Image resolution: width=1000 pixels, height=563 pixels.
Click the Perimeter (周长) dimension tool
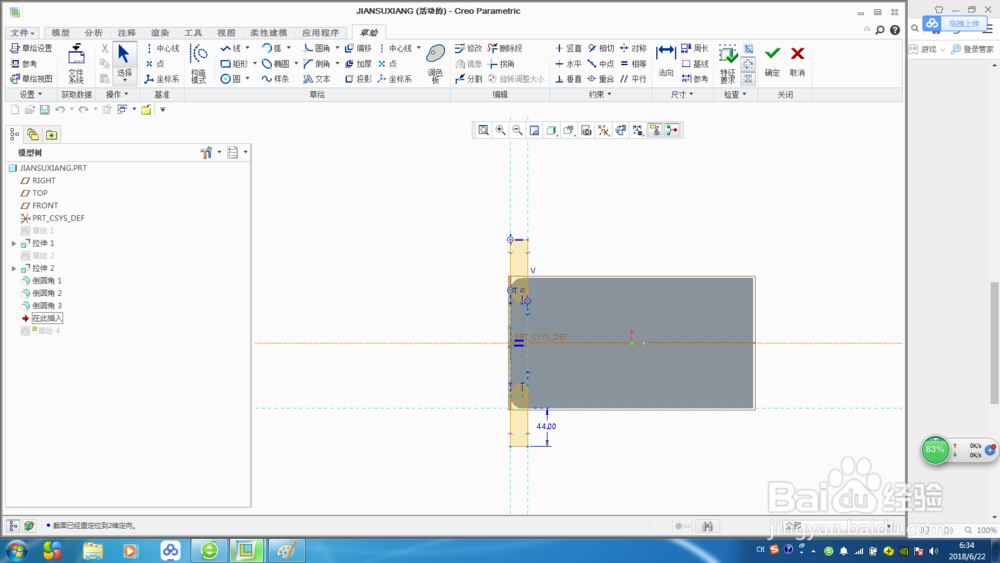pos(695,48)
